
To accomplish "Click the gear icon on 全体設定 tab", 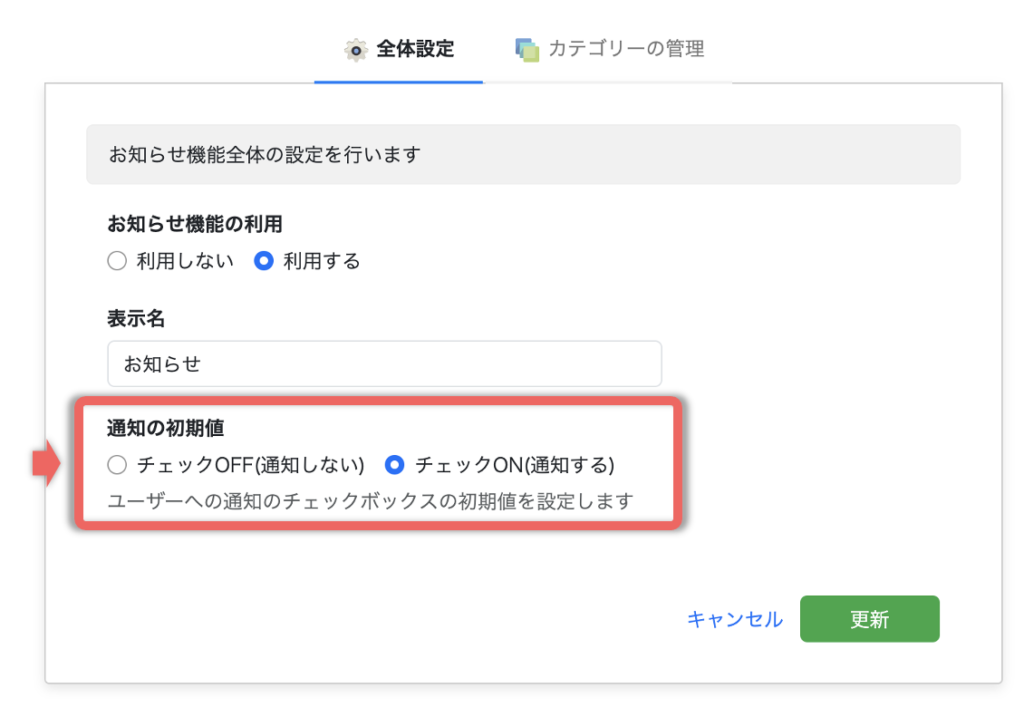I will click(356, 50).
